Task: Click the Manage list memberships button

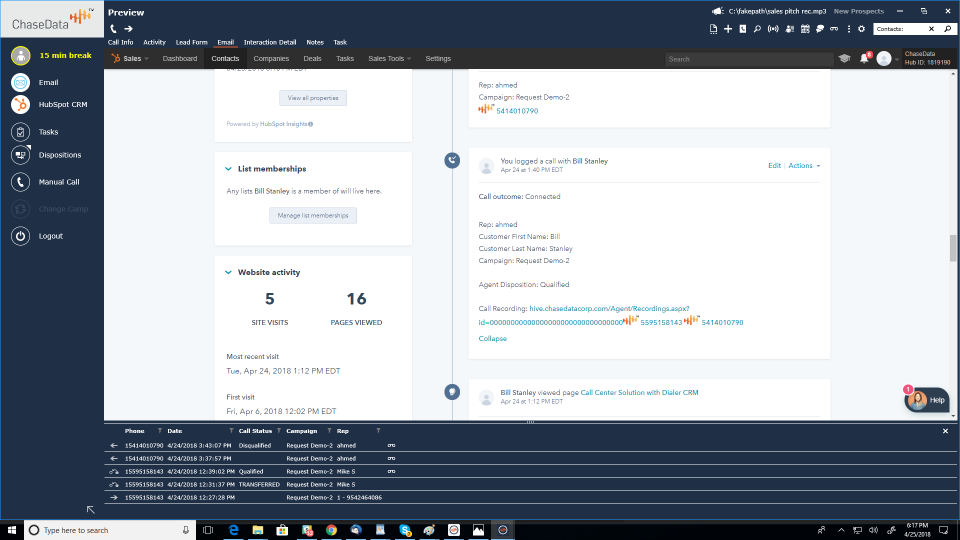Action: click(x=313, y=216)
